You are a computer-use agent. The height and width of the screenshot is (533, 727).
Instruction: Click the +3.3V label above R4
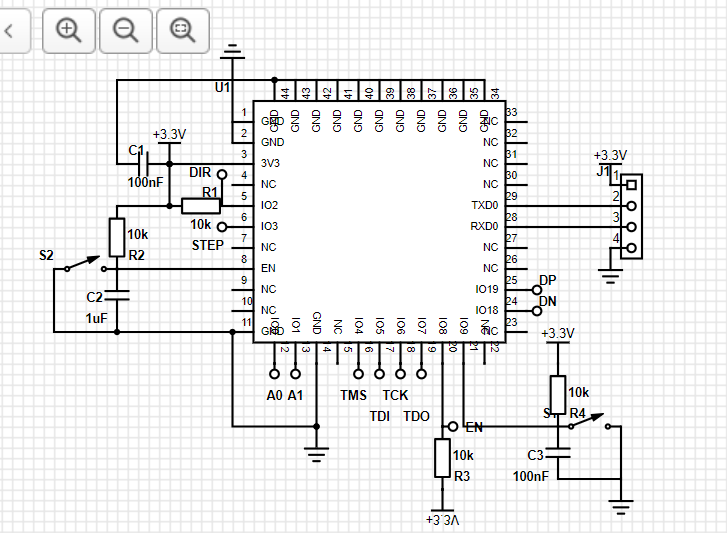(558, 334)
